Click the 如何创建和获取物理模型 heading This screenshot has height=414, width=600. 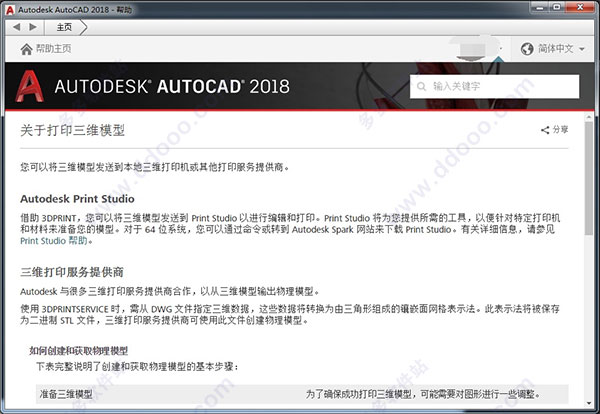[x=78, y=350]
